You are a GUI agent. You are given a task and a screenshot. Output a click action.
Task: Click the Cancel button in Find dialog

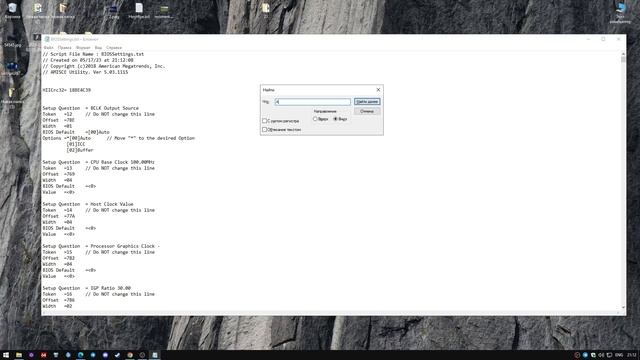(367, 111)
